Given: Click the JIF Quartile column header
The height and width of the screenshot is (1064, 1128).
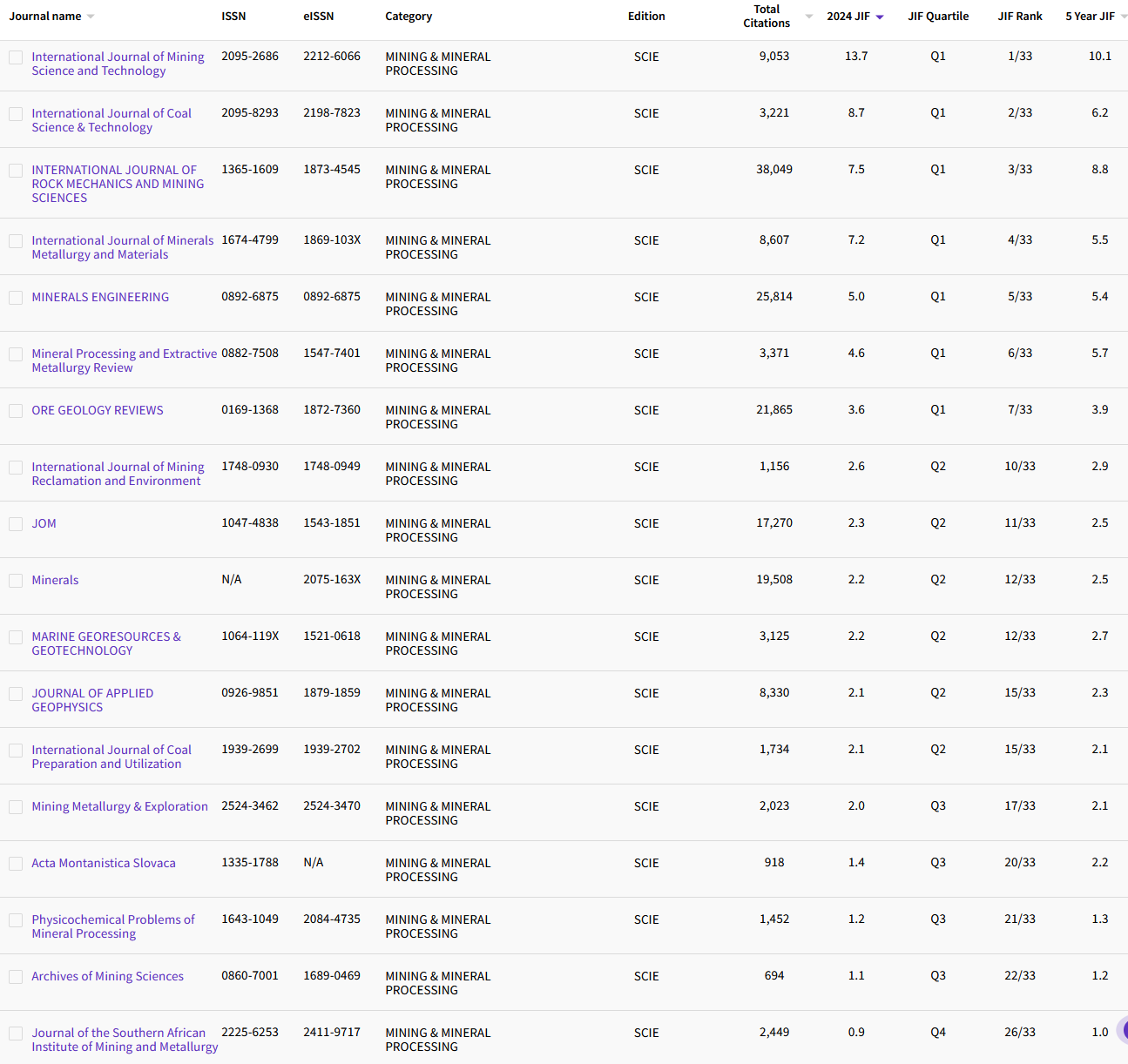Looking at the screenshot, I should pyautogui.click(x=937, y=17).
